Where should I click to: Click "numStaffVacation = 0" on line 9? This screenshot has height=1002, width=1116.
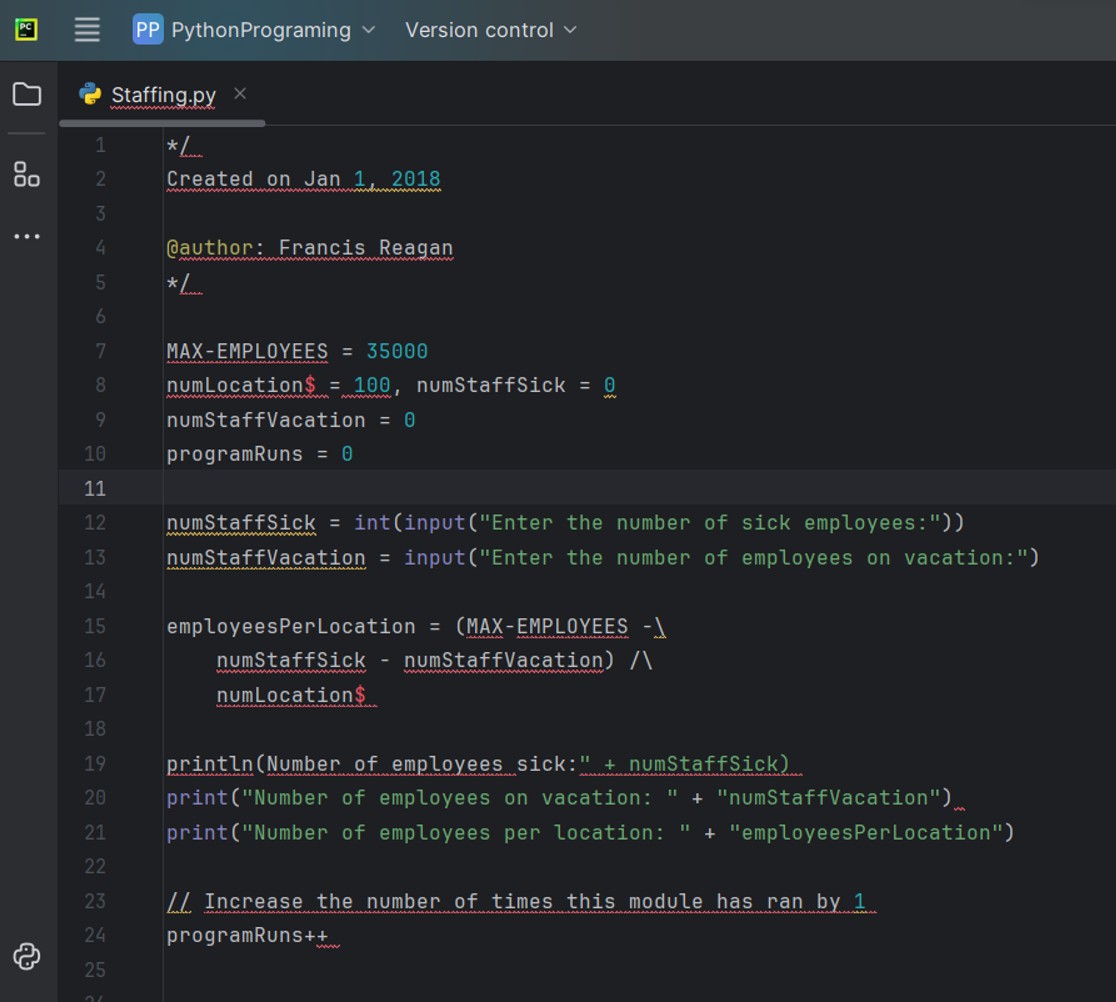[290, 420]
